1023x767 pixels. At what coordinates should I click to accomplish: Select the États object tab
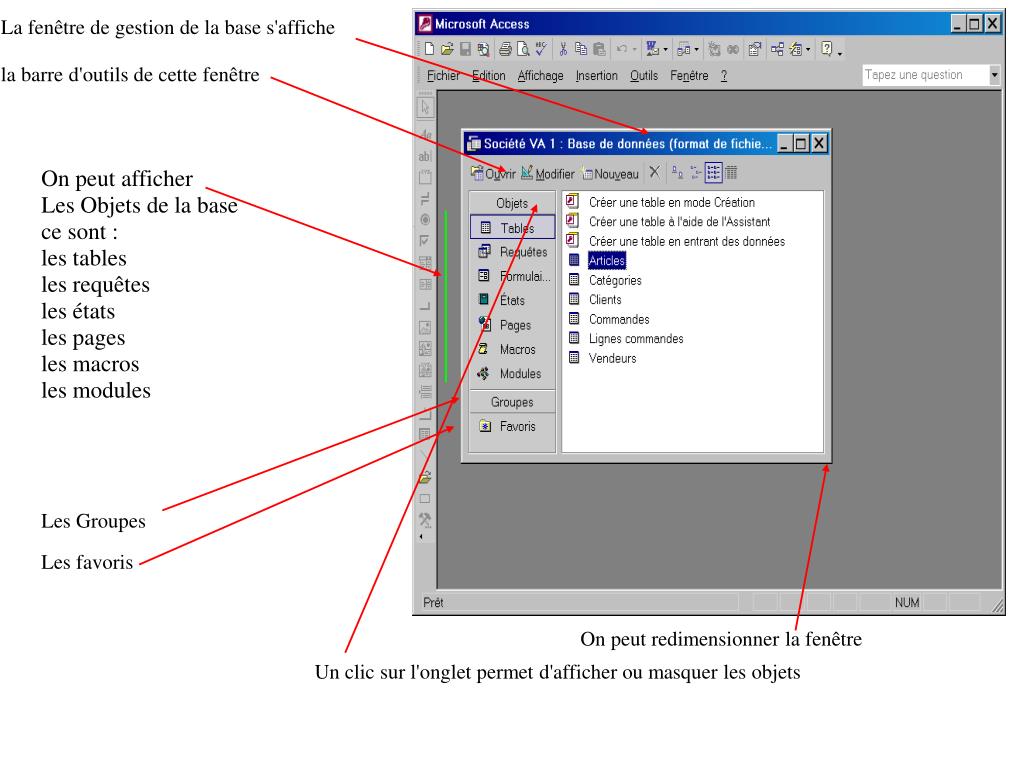coord(512,300)
